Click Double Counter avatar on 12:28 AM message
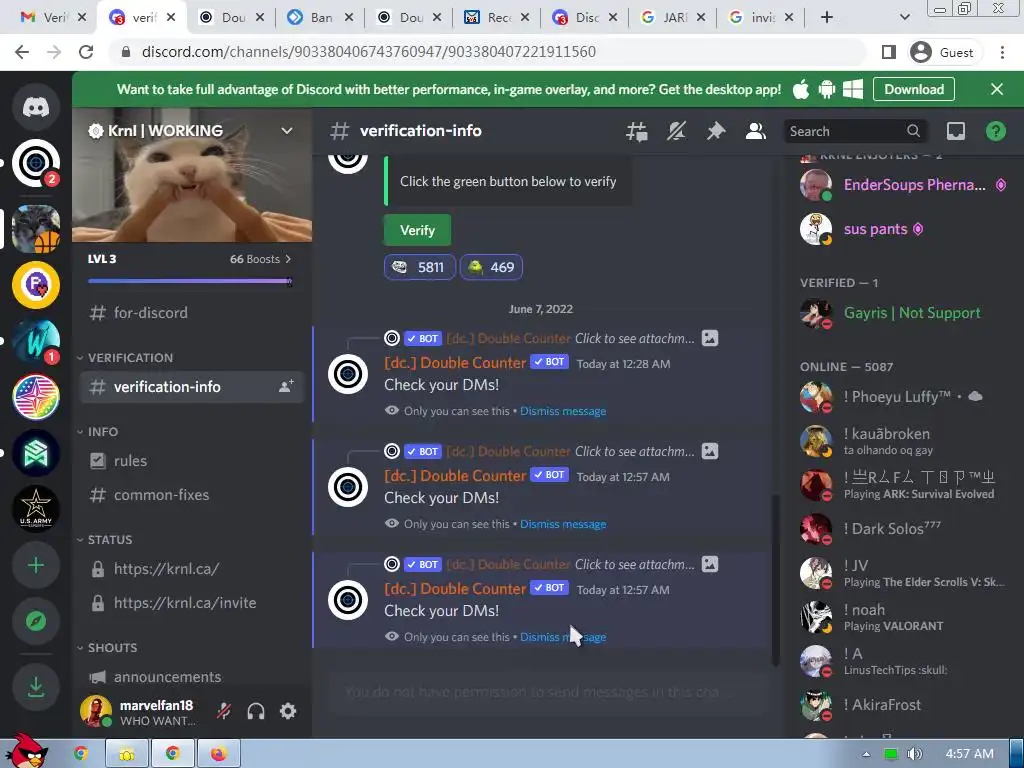The width and height of the screenshot is (1024, 768). pyautogui.click(x=348, y=374)
